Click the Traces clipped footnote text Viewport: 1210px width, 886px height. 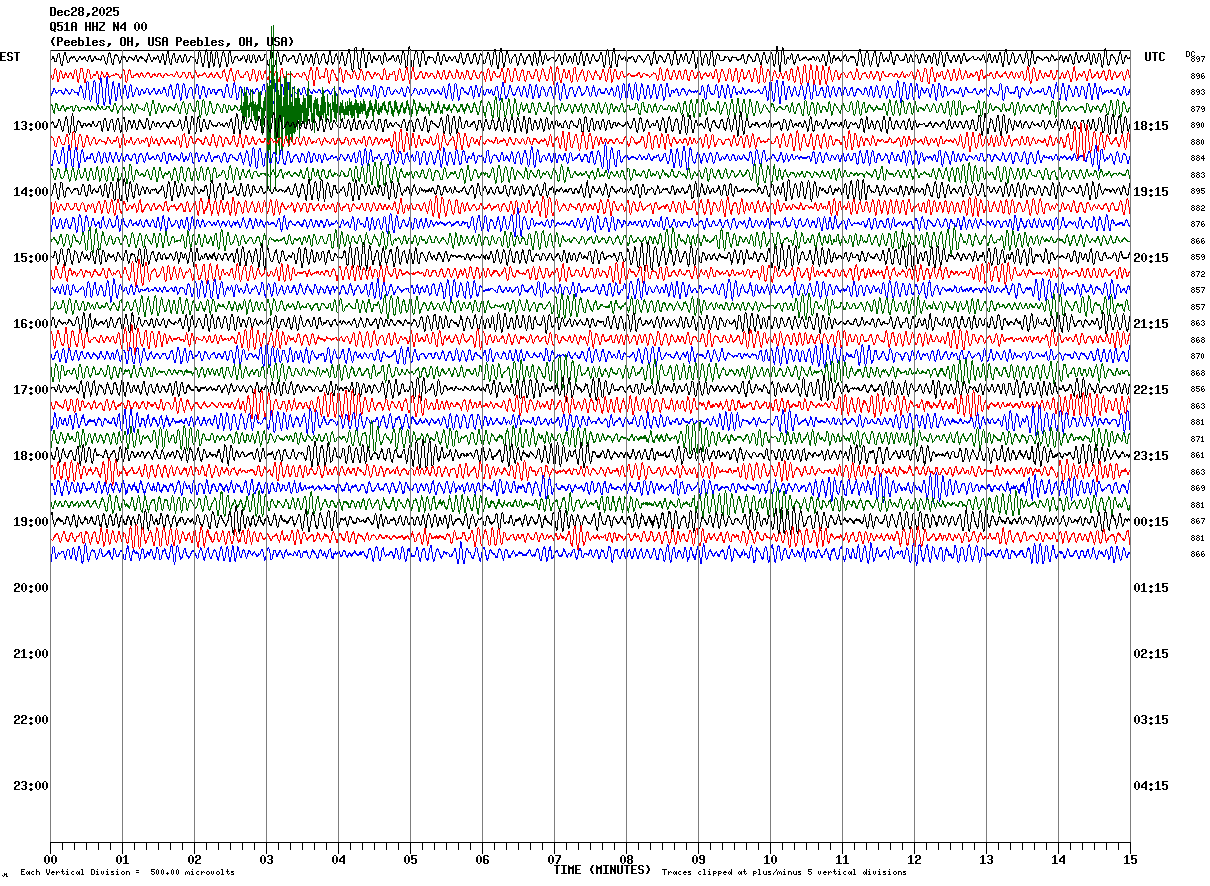click(x=784, y=873)
